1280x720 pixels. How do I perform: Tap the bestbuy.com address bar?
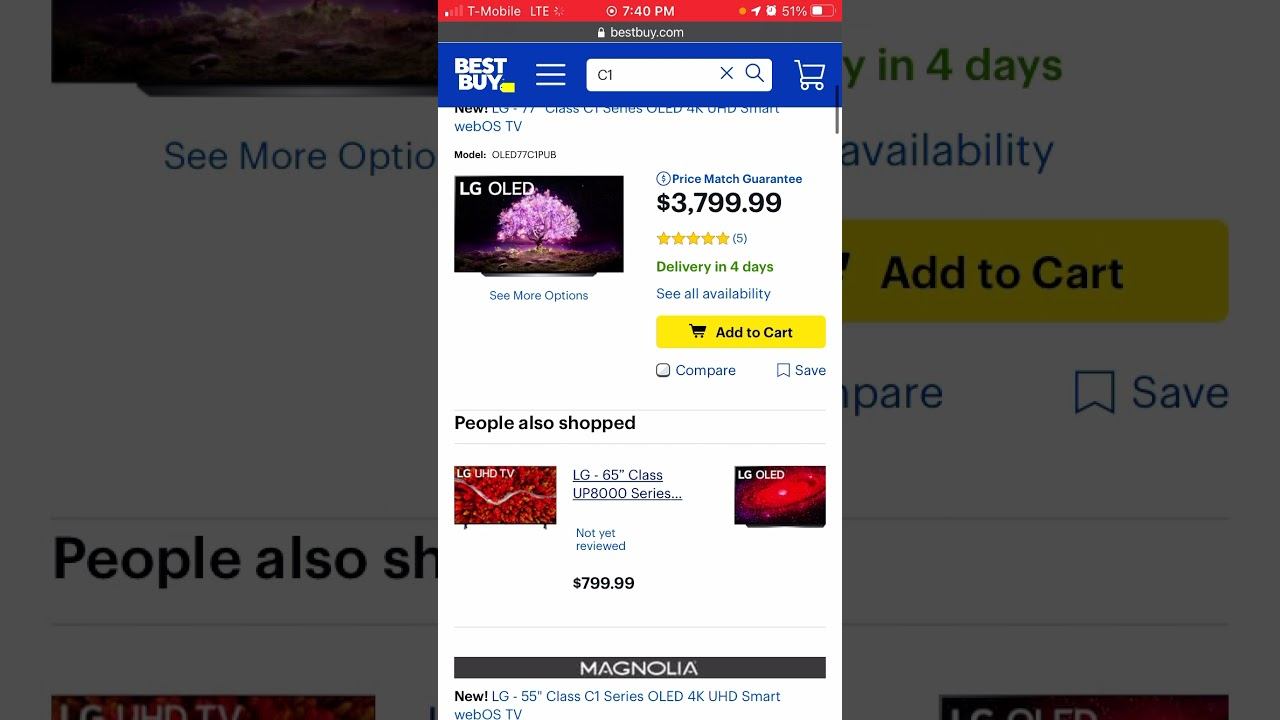click(x=640, y=32)
